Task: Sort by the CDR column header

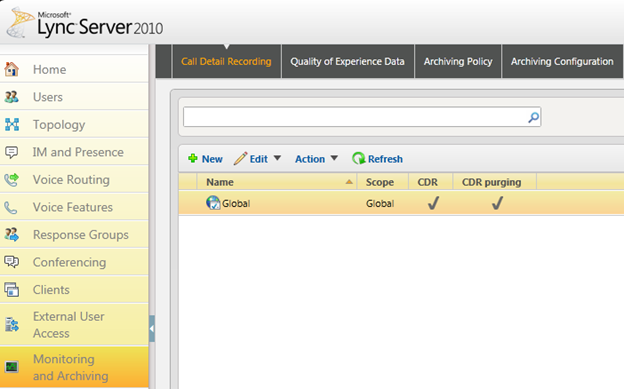Action: click(431, 182)
